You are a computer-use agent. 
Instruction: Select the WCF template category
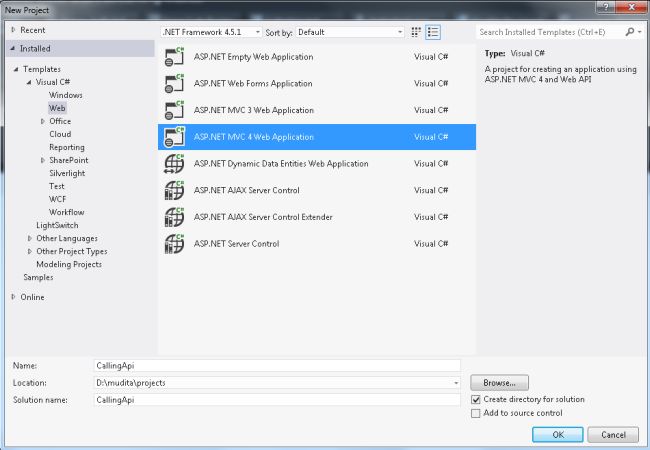(57, 199)
